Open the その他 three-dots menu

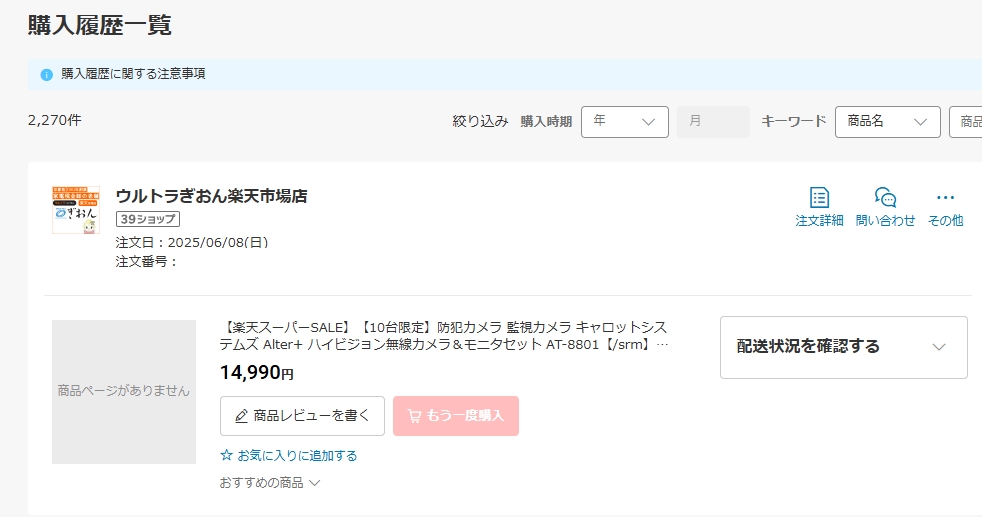945,198
